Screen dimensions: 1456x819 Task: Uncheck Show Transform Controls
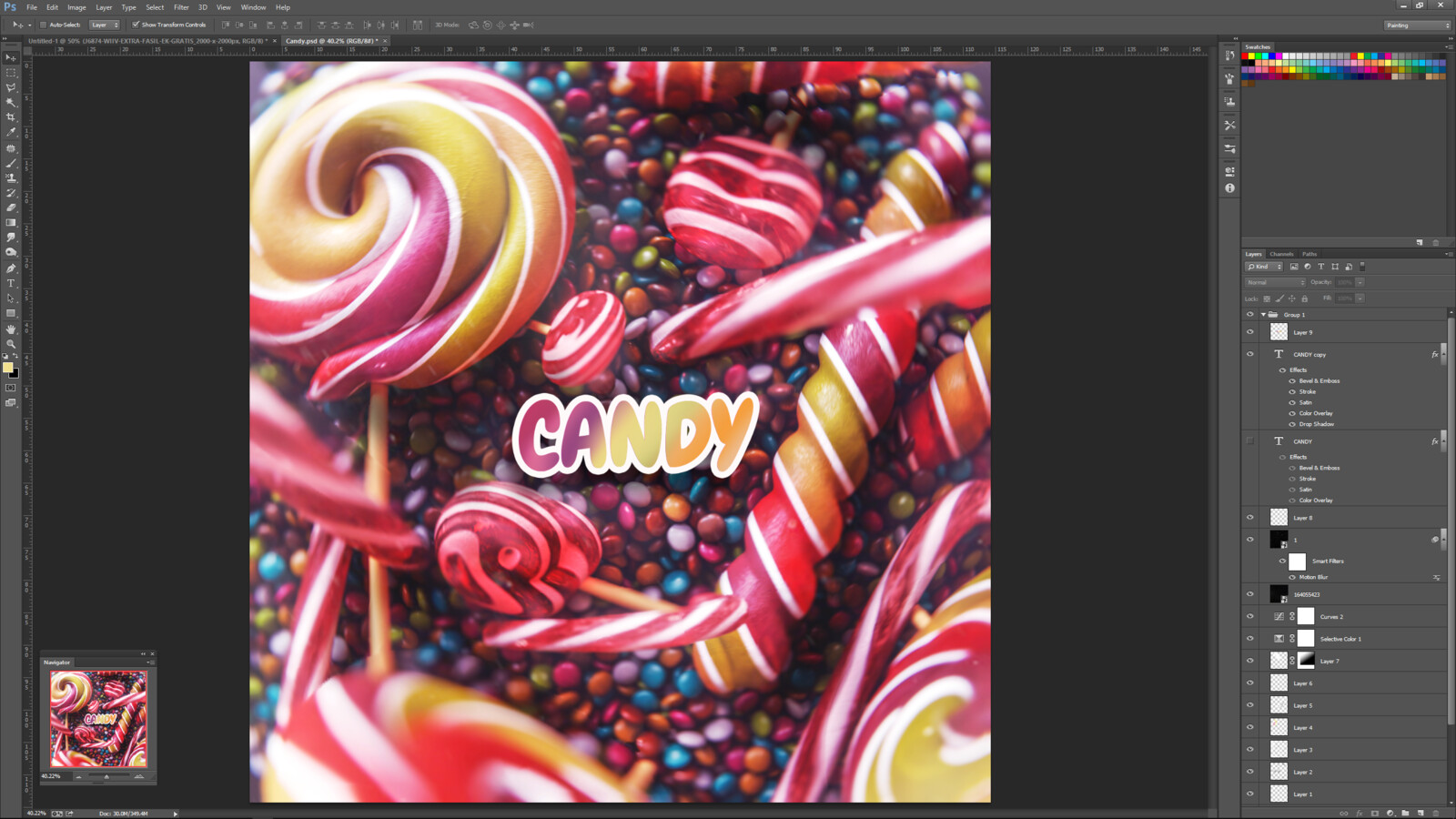click(x=136, y=25)
